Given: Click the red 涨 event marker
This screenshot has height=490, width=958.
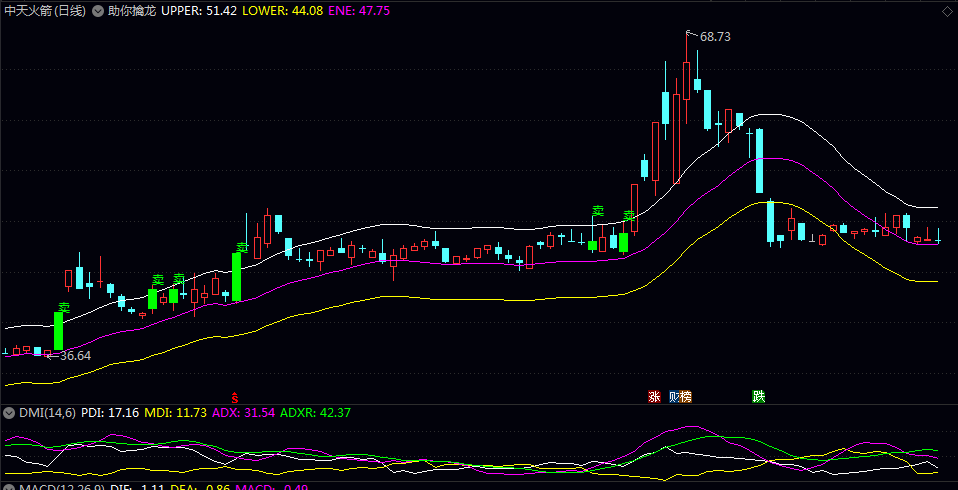Looking at the screenshot, I should click(655, 397).
